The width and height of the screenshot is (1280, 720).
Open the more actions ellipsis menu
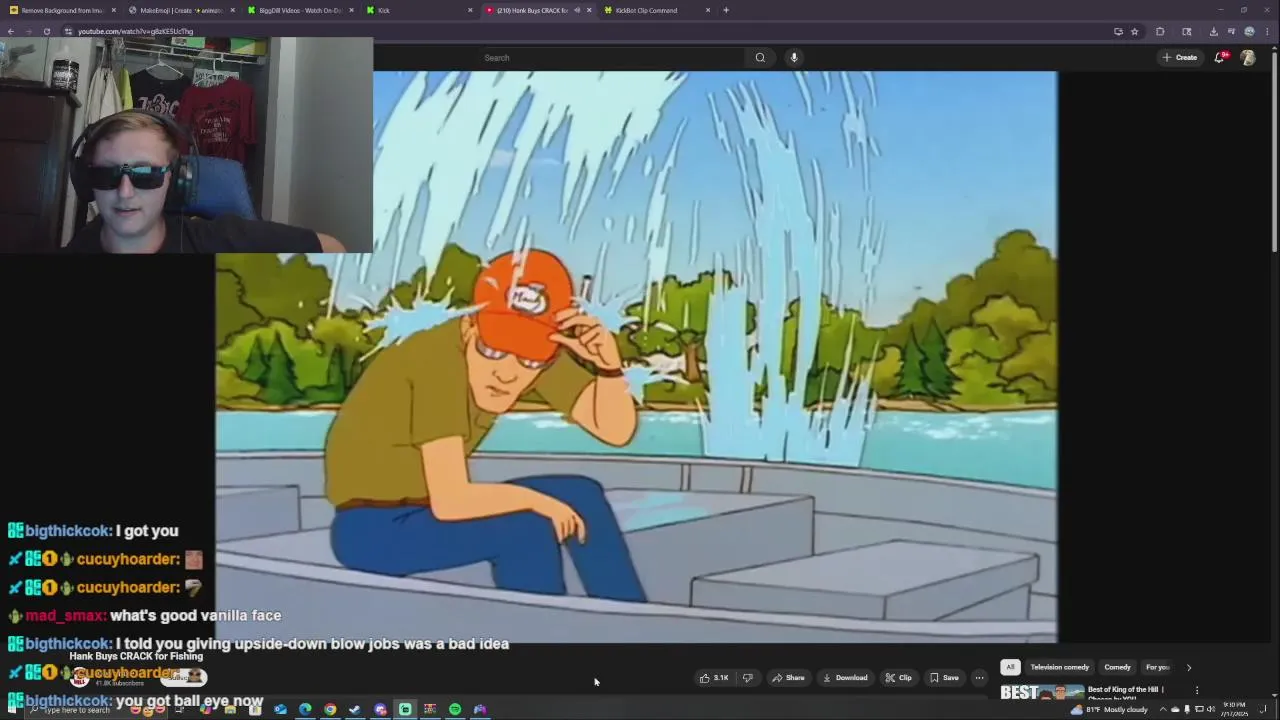(x=979, y=678)
